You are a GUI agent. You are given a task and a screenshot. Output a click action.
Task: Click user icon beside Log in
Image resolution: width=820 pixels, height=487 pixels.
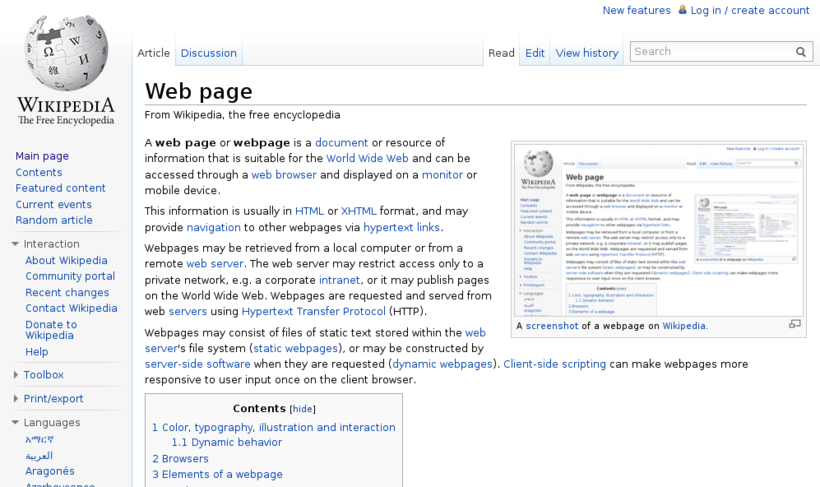click(x=683, y=10)
